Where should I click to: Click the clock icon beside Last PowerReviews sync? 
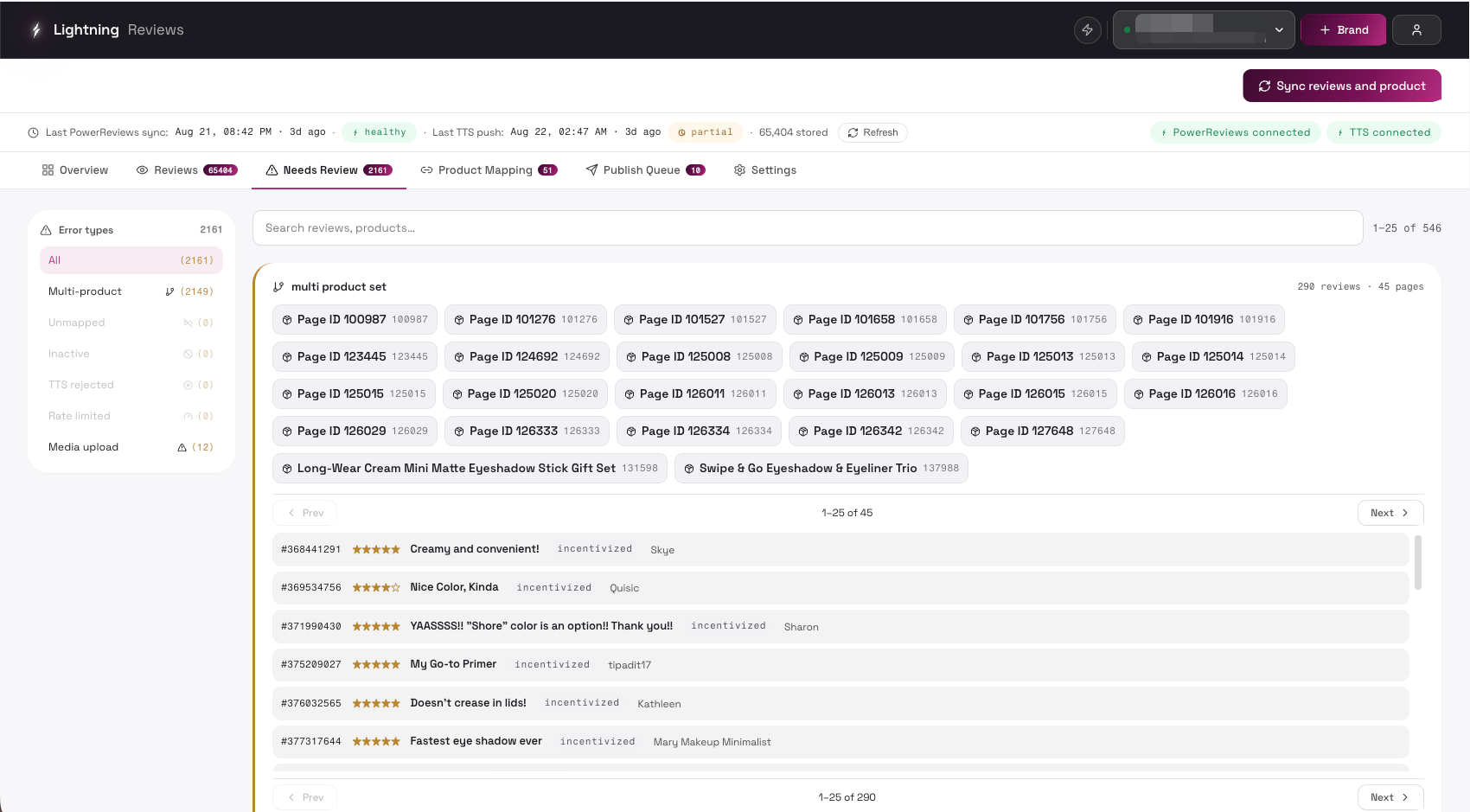click(x=34, y=133)
